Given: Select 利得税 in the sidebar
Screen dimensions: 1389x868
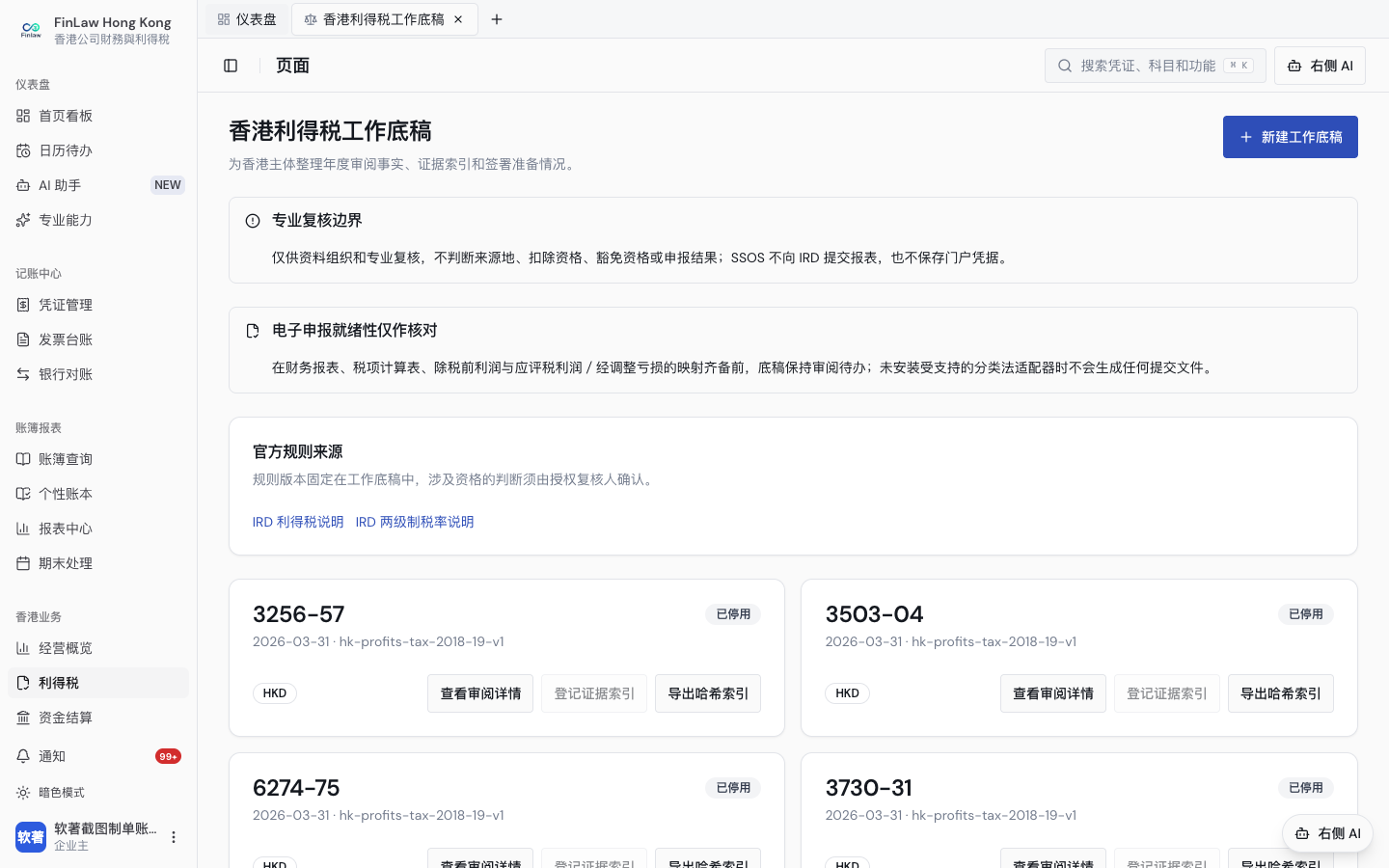Looking at the screenshot, I should coord(98,683).
